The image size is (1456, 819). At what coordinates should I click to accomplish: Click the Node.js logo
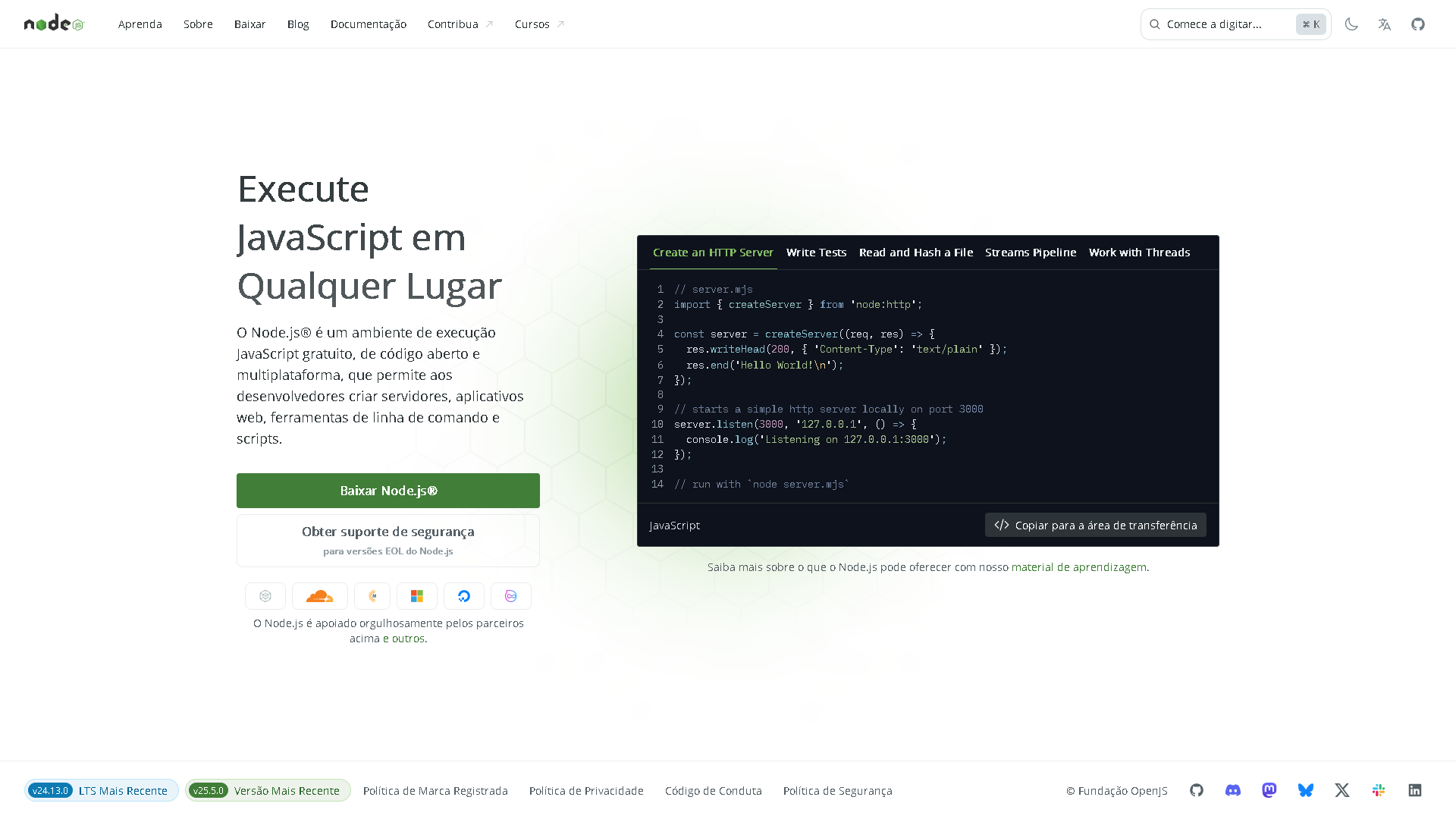[54, 24]
